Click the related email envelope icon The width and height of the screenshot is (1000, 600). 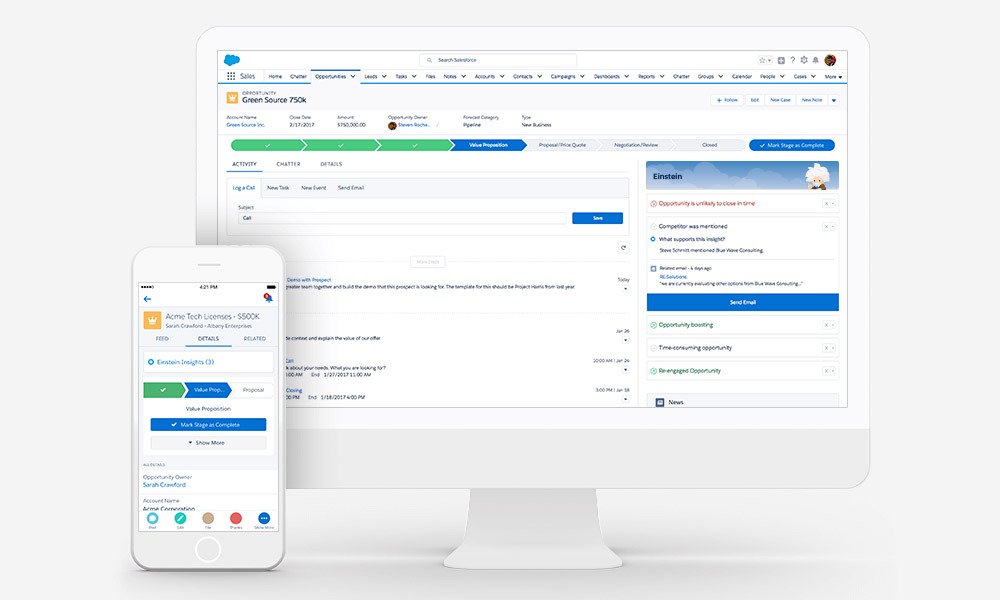[x=653, y=268]
